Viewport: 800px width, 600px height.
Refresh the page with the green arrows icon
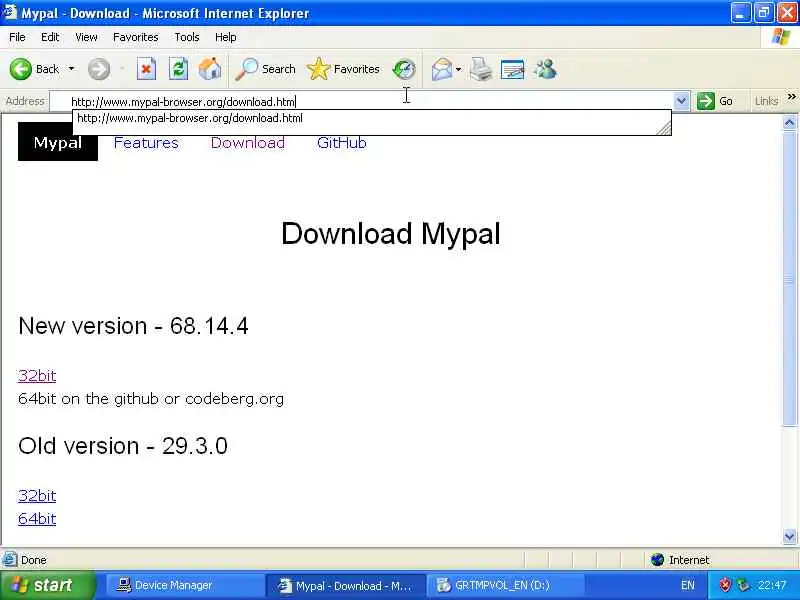tap(178, 69)
